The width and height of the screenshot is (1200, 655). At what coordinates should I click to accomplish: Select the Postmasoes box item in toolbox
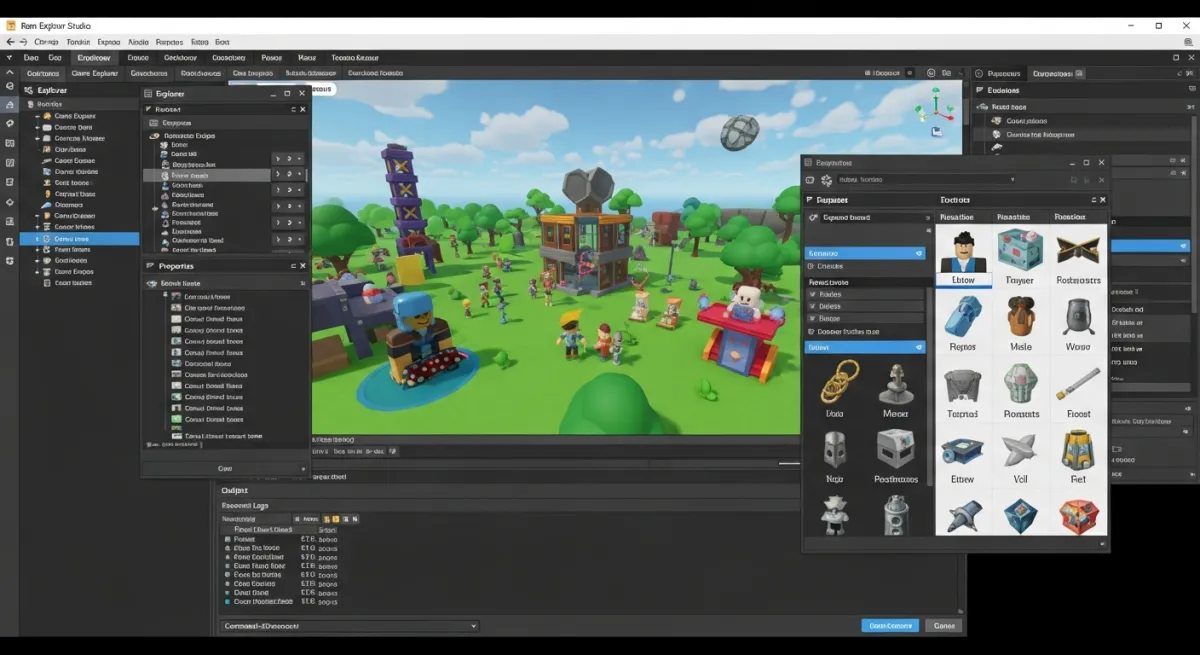point(895,449)
